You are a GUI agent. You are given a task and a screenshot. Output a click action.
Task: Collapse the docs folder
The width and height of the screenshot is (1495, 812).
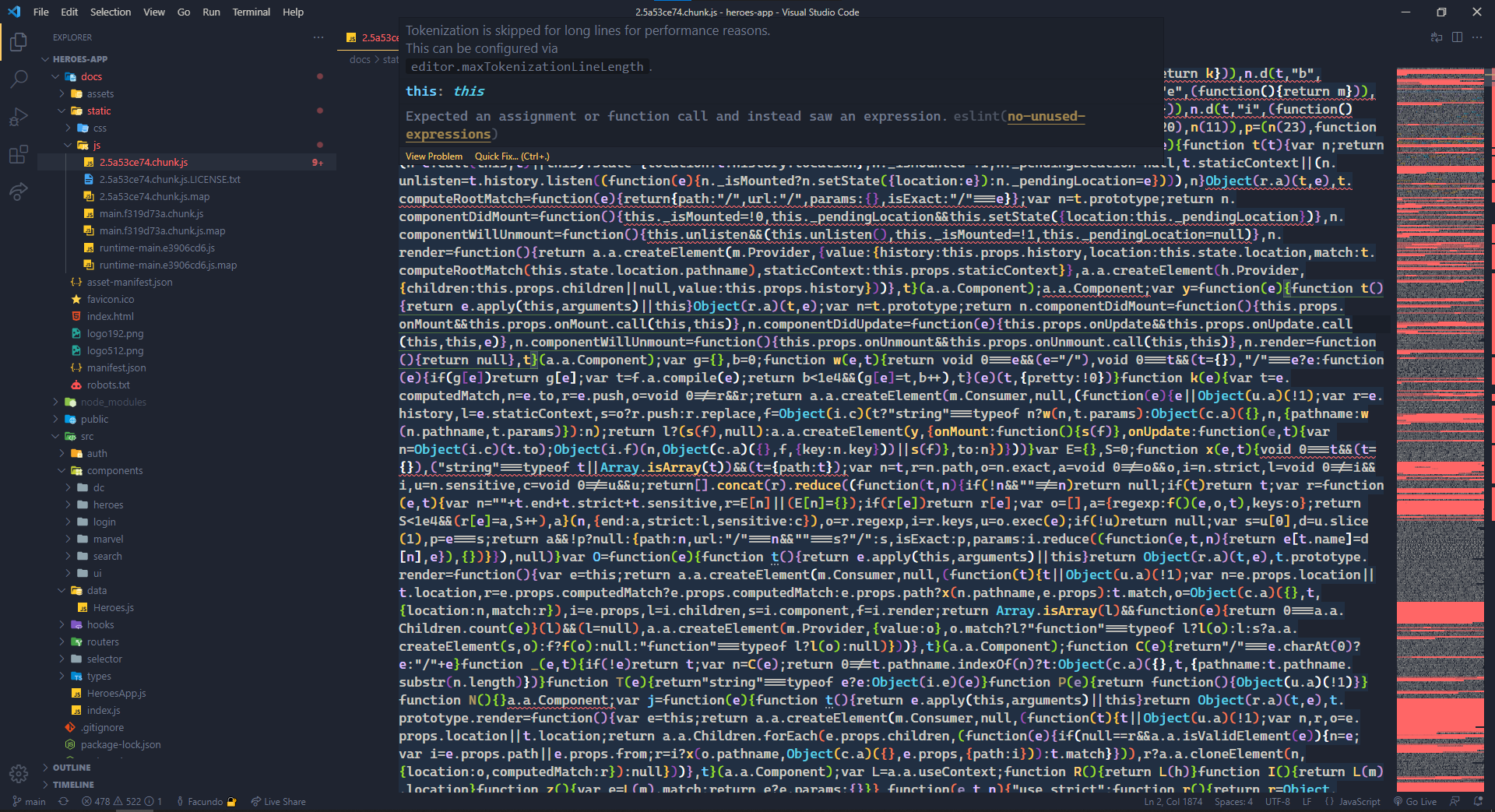(91, 76)
